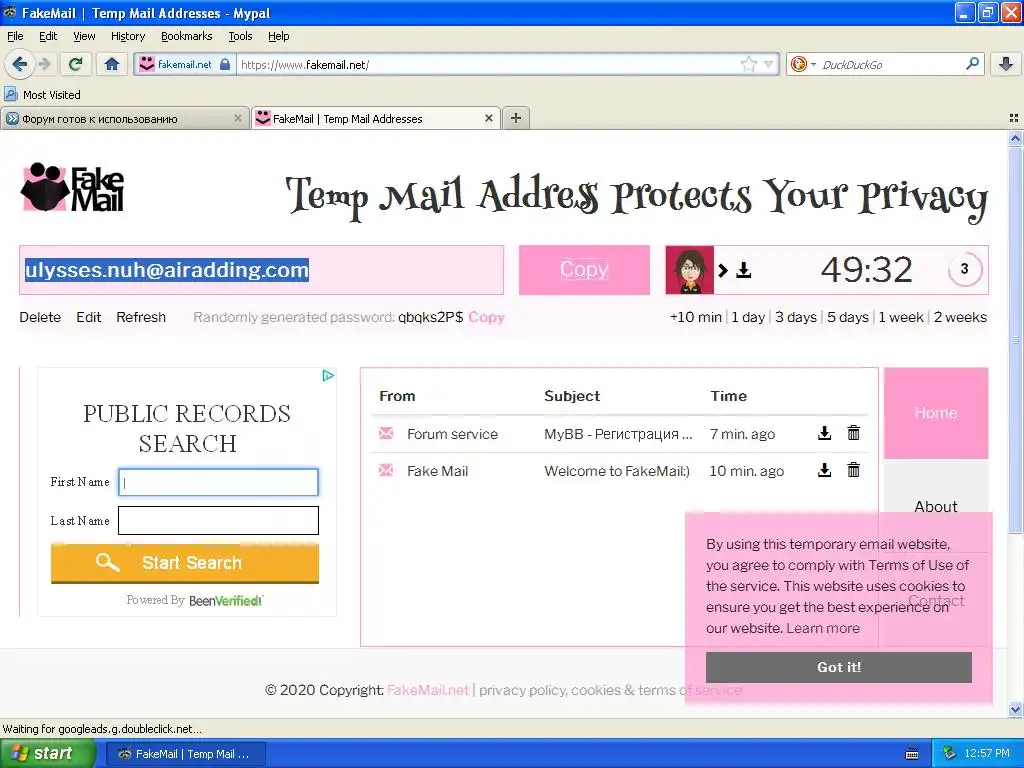Open the address bar history dropdown arrow

tap(768, 64)
